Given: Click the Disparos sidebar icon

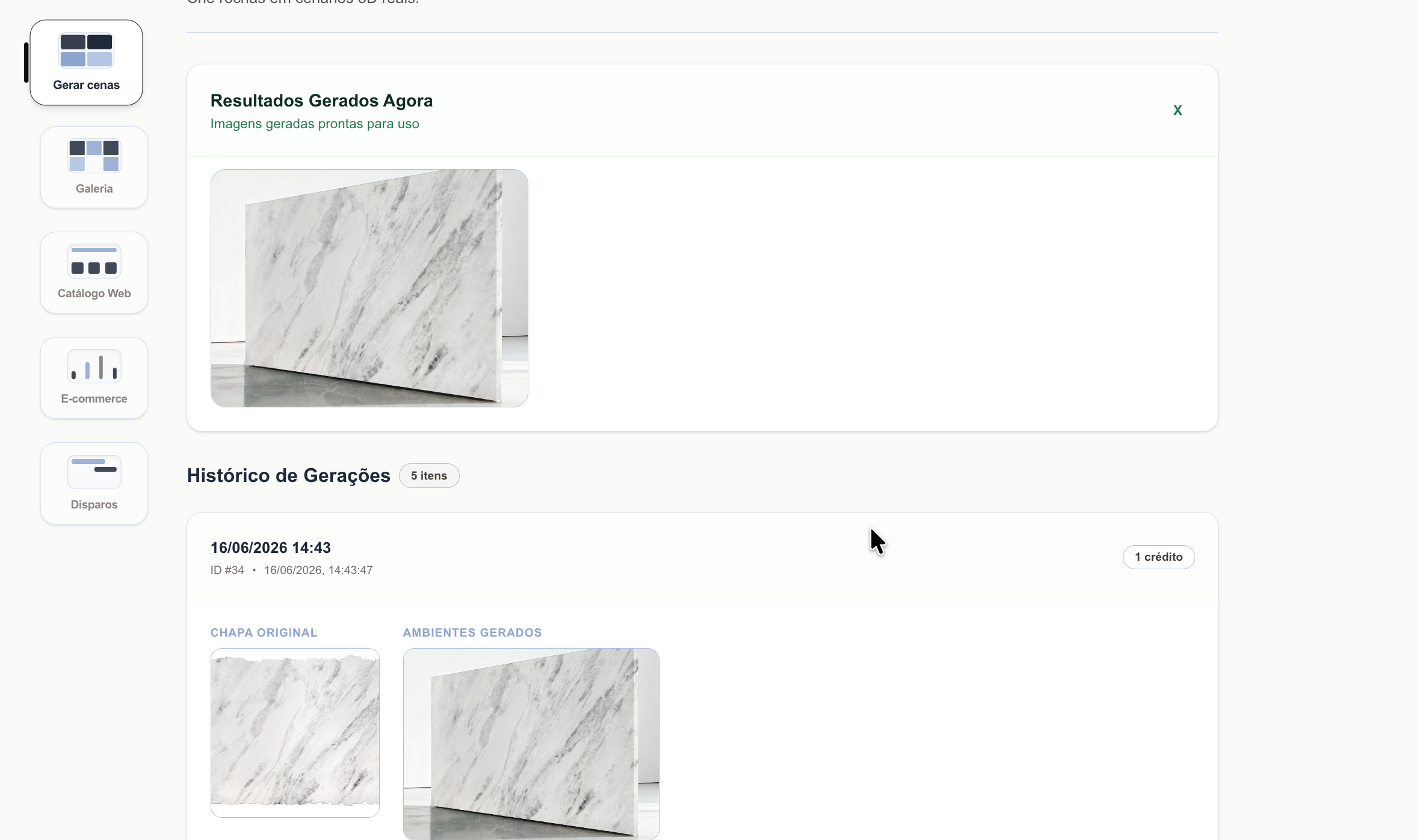Looking at the screenshot, I should tap(94, 472).
